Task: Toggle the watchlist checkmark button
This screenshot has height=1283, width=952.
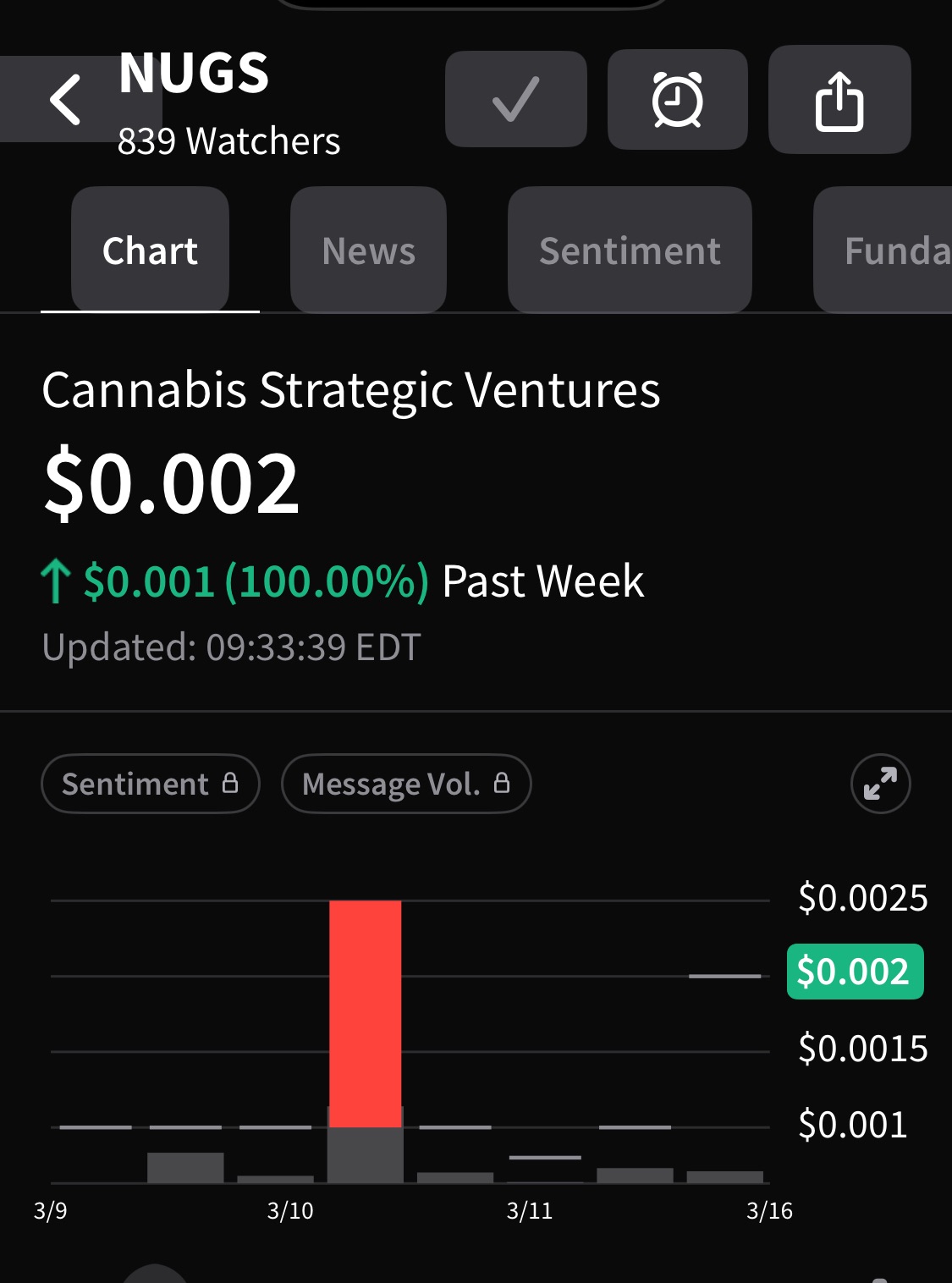Action: pos(515,100)
